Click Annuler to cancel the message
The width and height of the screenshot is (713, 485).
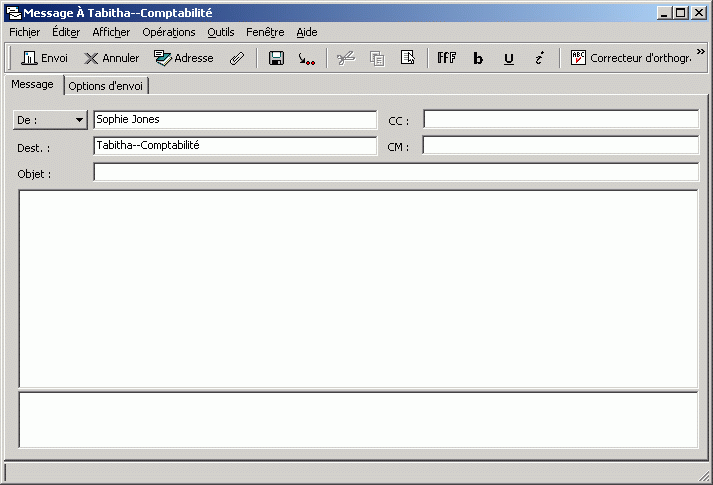tap(111, 58)
